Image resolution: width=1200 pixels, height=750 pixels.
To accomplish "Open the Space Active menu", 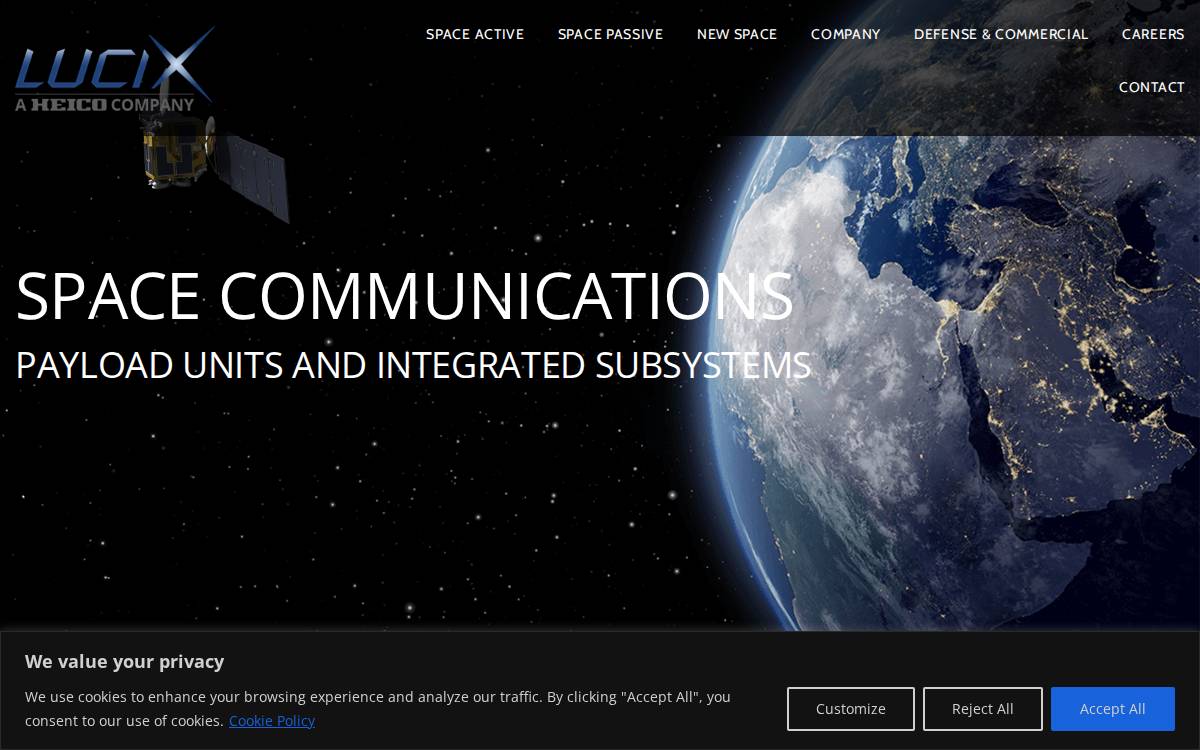I will click(475, 34).
